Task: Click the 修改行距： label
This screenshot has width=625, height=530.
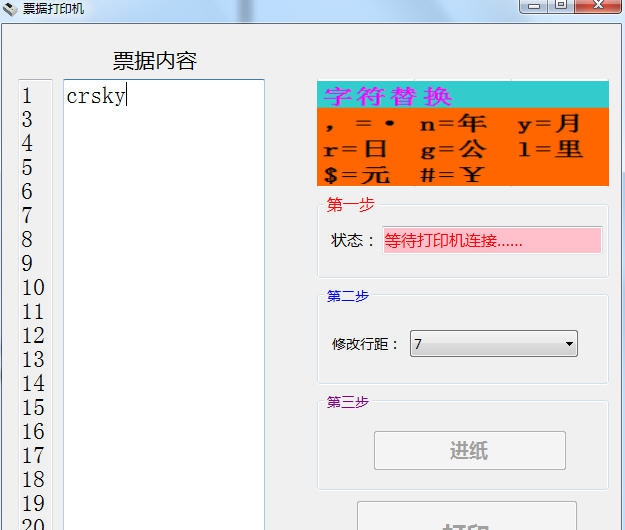Action: point(365,344)
